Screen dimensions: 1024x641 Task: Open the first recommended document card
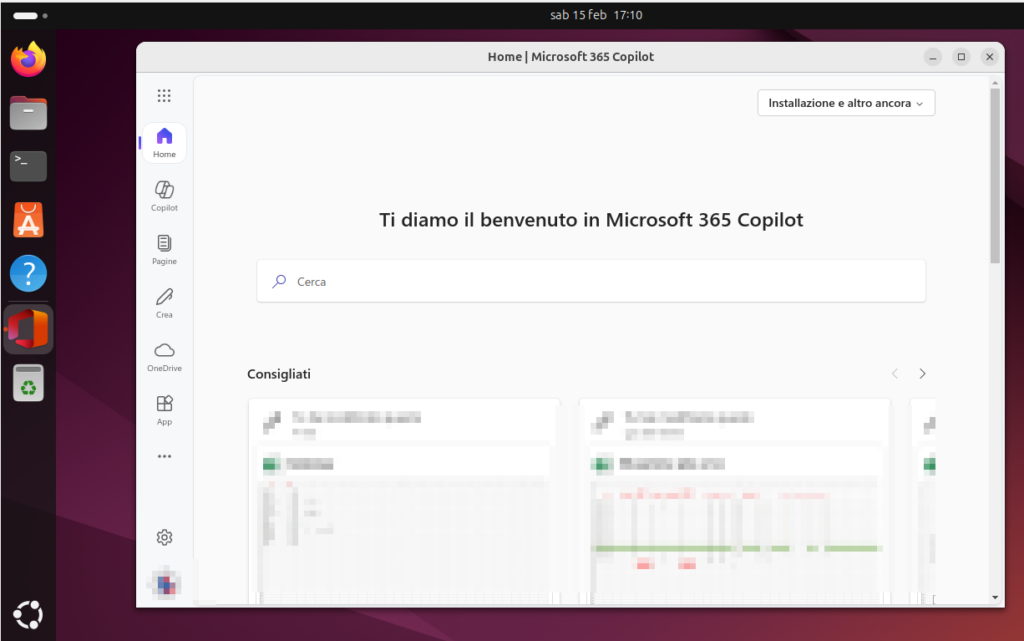tap(404, 501)
